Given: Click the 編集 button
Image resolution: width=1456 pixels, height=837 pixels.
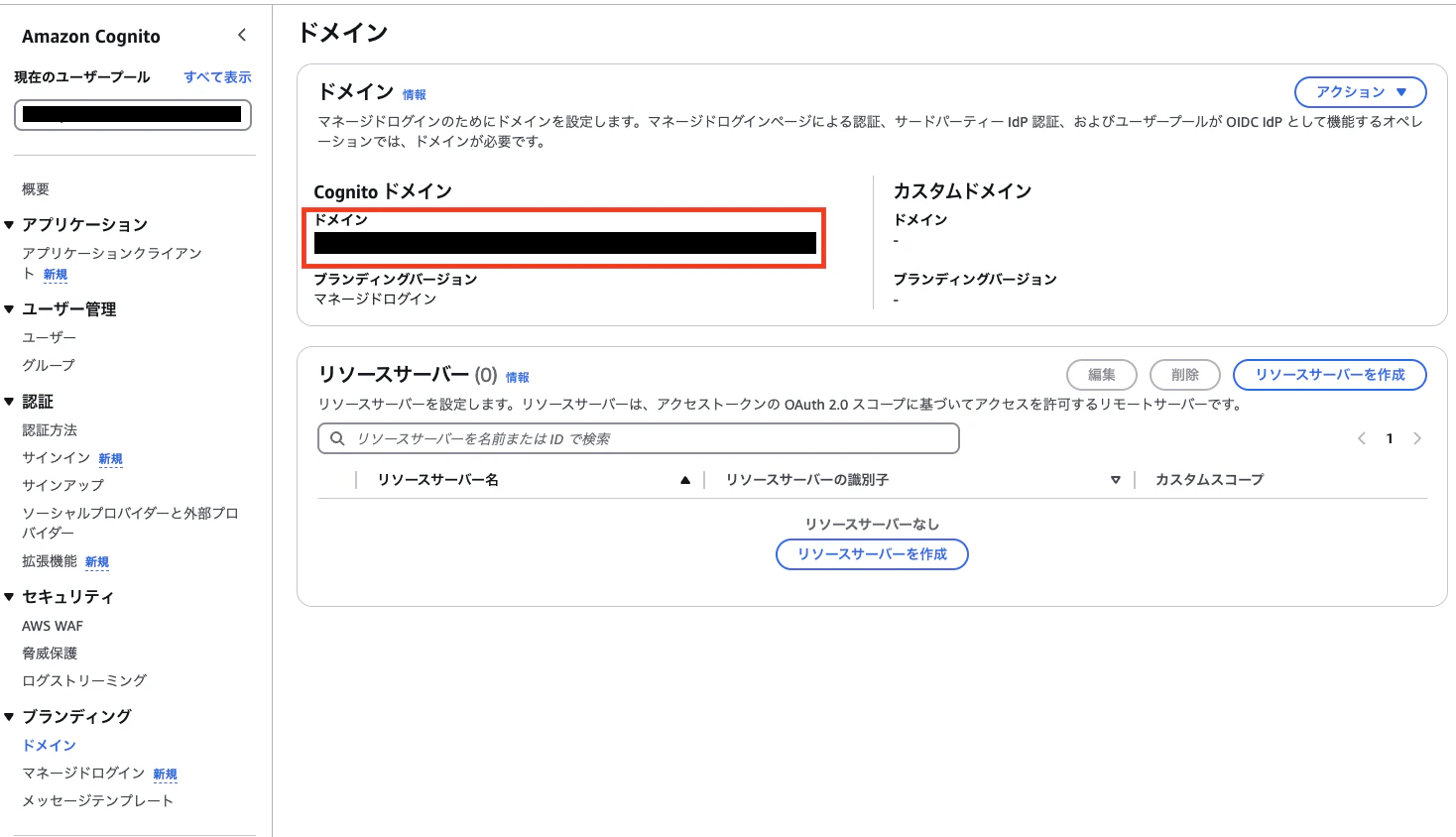Looking at the screenshot, I should [x=1102, y=375].
